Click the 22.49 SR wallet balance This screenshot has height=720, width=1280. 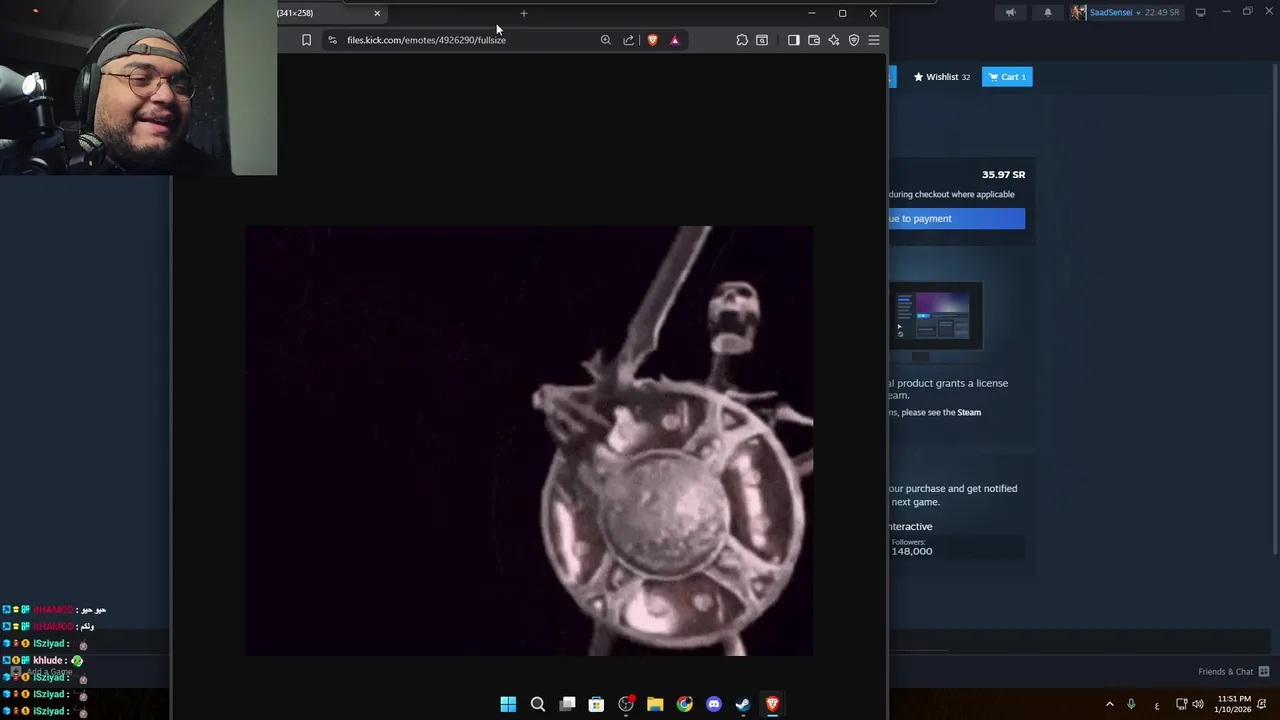(x=1161, y=13)
